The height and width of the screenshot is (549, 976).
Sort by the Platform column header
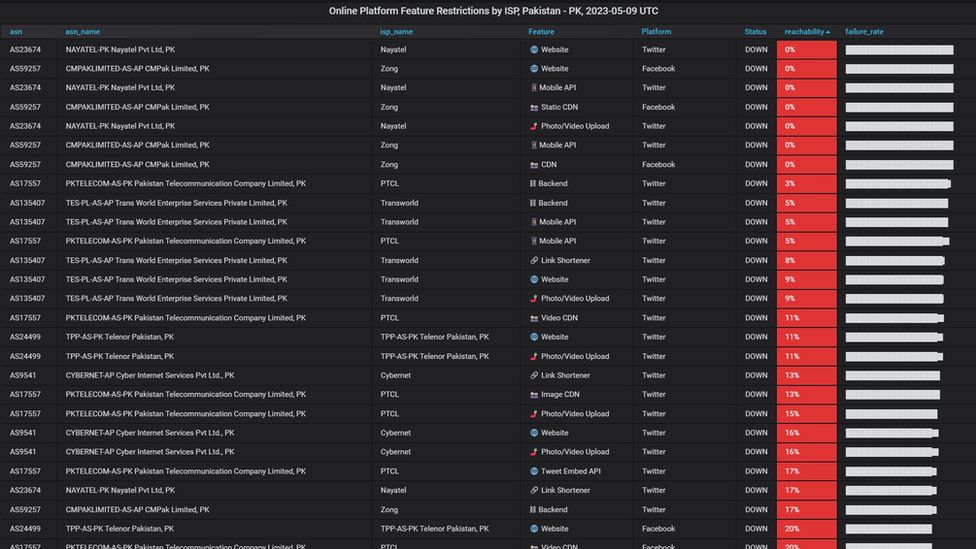(x=656, y=32)
